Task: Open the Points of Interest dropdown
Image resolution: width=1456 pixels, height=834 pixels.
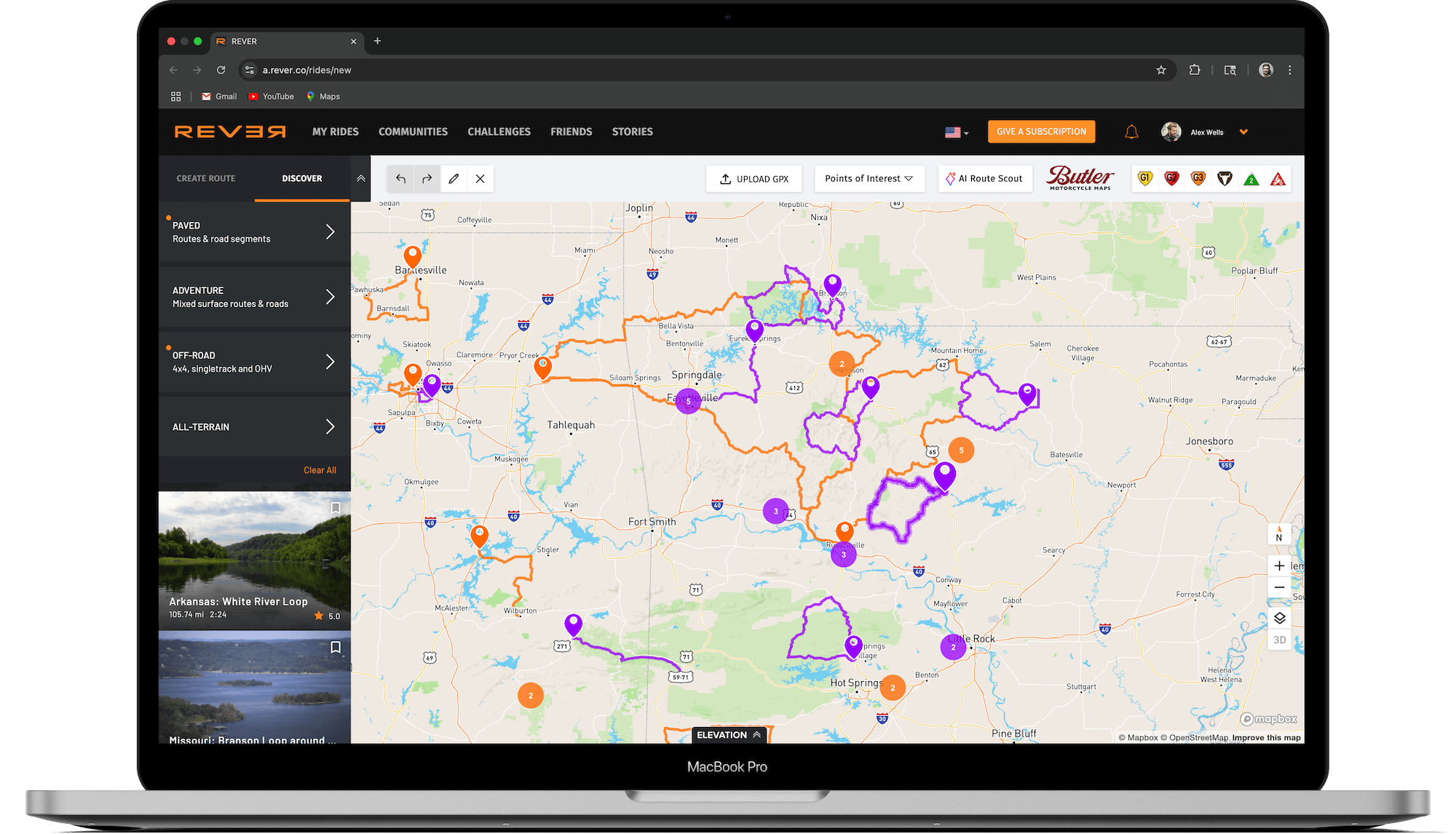Action: click(869, 178)
